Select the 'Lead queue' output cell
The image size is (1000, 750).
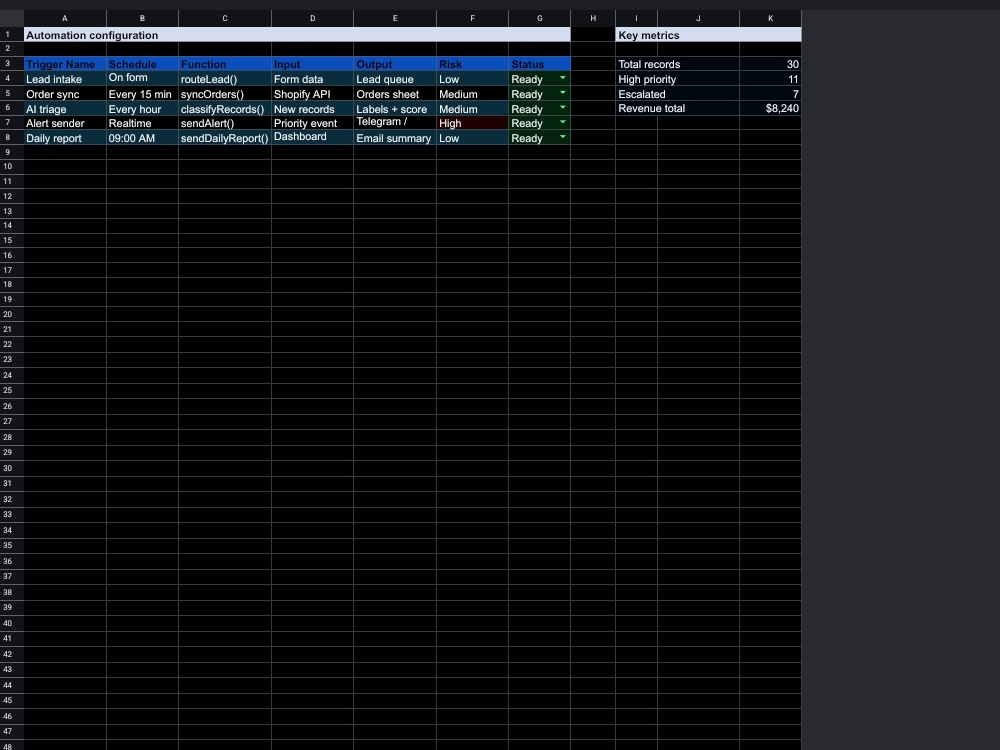coord(395,78)
